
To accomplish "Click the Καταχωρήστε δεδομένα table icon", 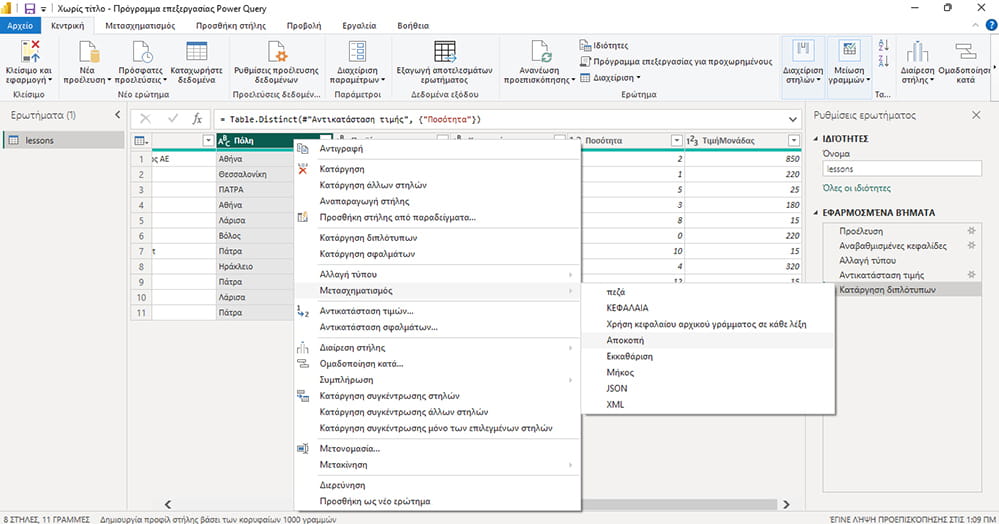I will (x=196, y=51).
